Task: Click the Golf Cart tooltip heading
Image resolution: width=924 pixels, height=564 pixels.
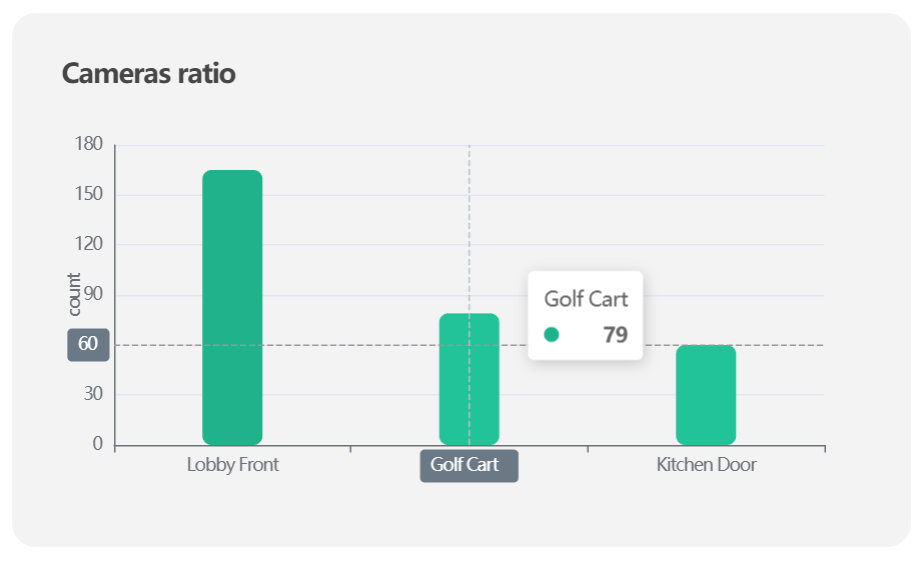Action: point(586,299)
